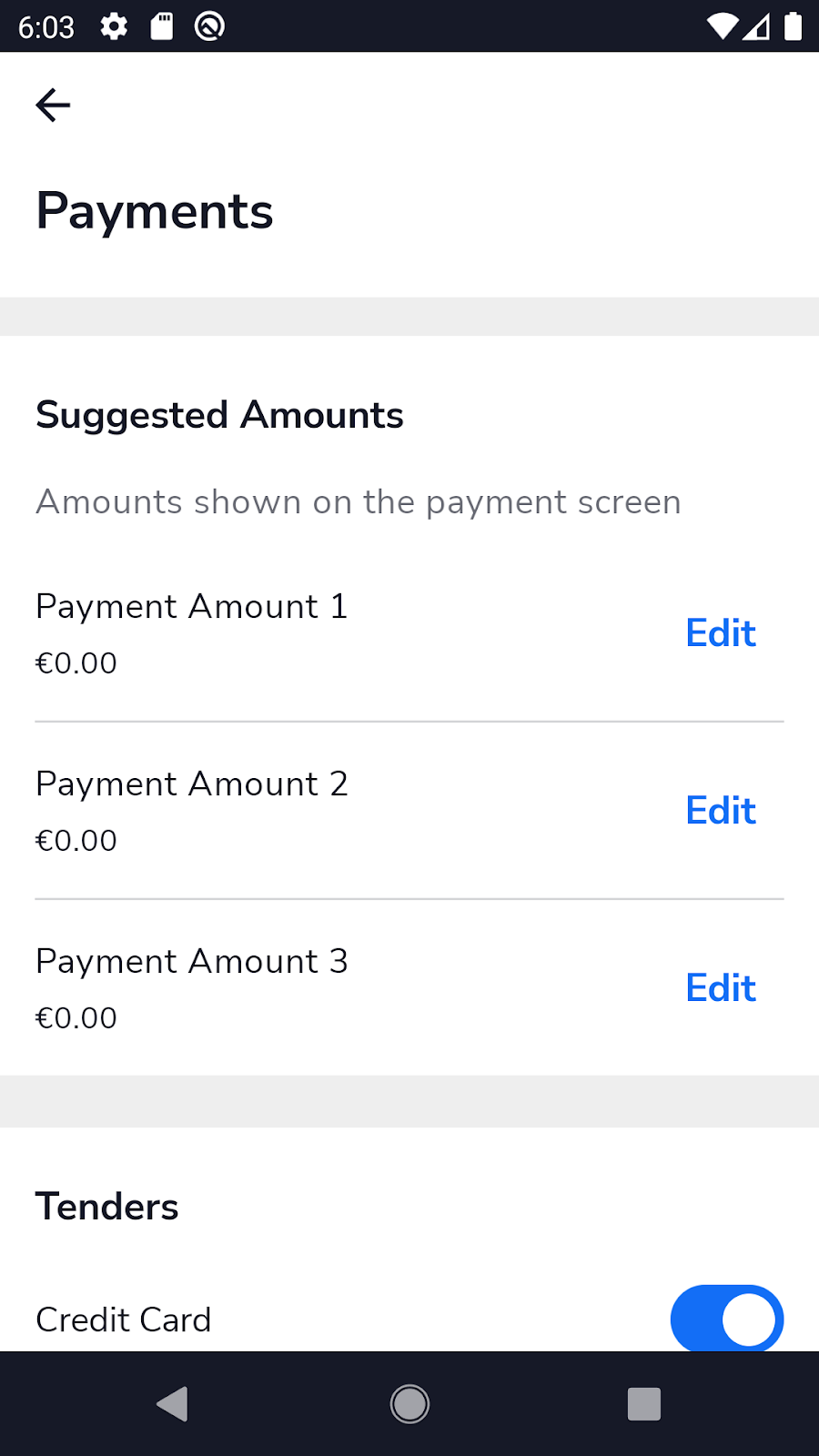Screen dimensions: 819x1456
Task: Tap the SD card status icon
Action: coord(162,26)
